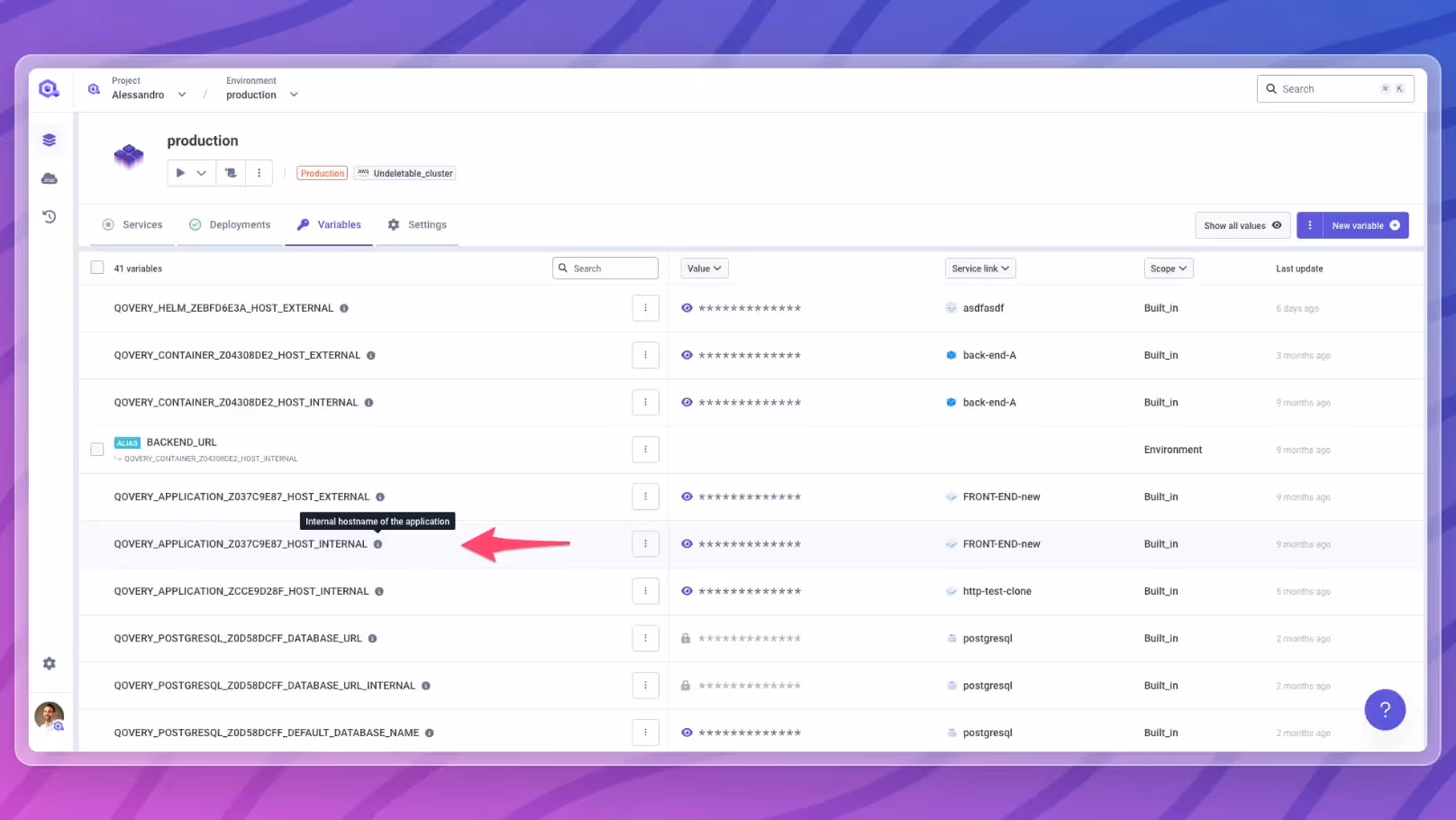Screen dimensions: 1456x820
Task: Click Show all values button
Action: tap(1242, 225)
